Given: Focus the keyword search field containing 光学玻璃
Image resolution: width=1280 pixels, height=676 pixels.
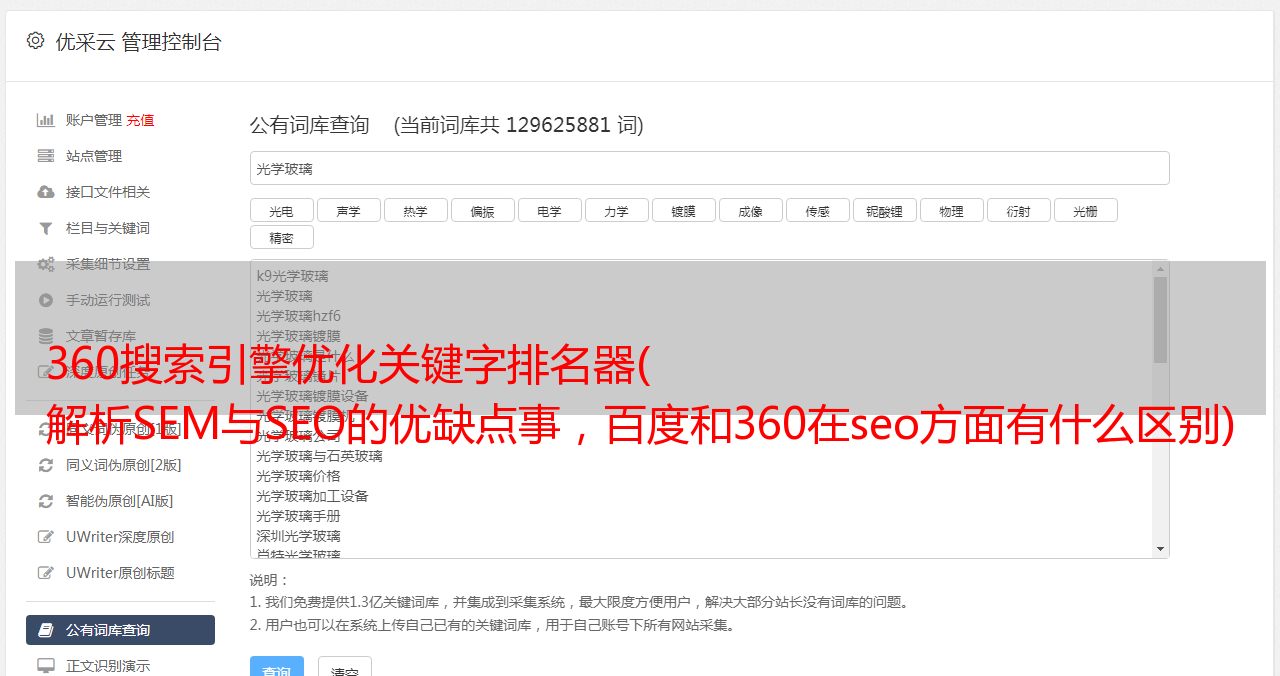Looking at the screenshot, I should tap(709, 168).
